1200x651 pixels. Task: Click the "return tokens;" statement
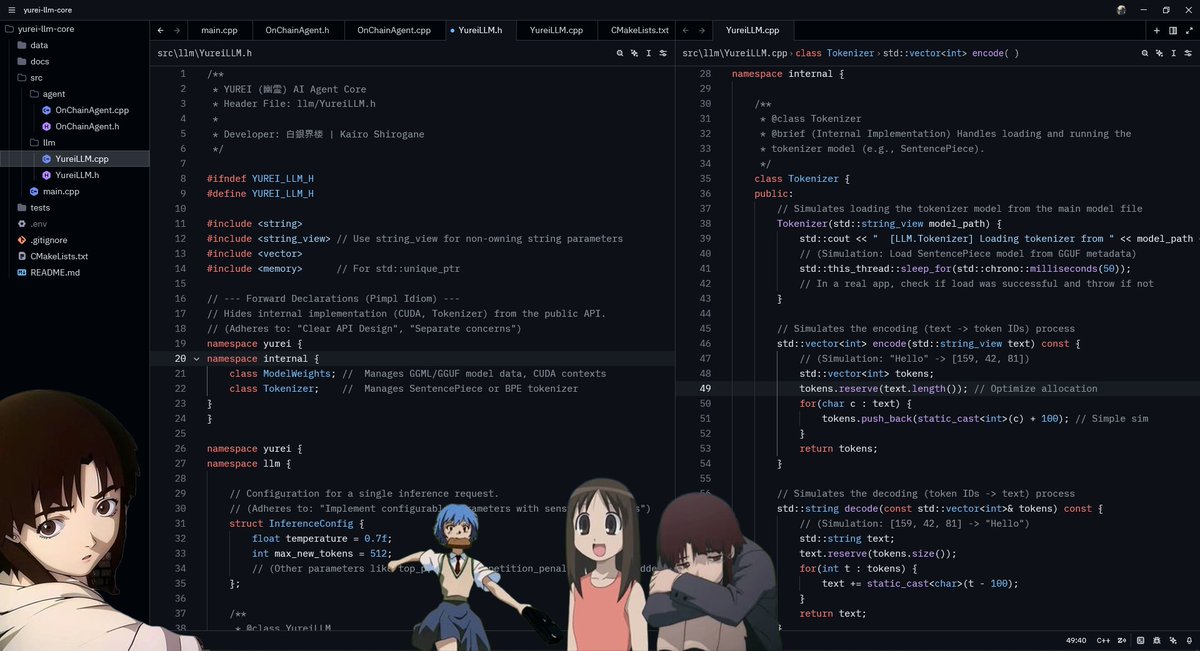[838, 448]
